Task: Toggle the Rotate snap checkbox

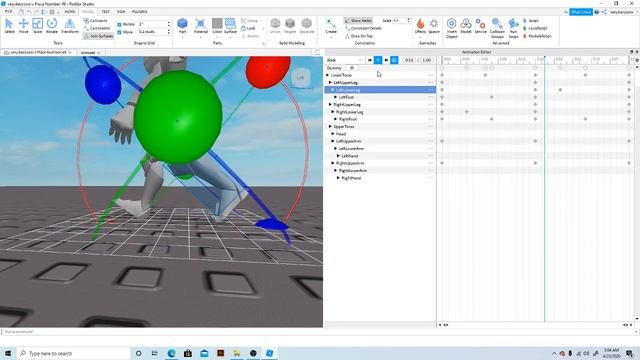Action: coord(119,24)
